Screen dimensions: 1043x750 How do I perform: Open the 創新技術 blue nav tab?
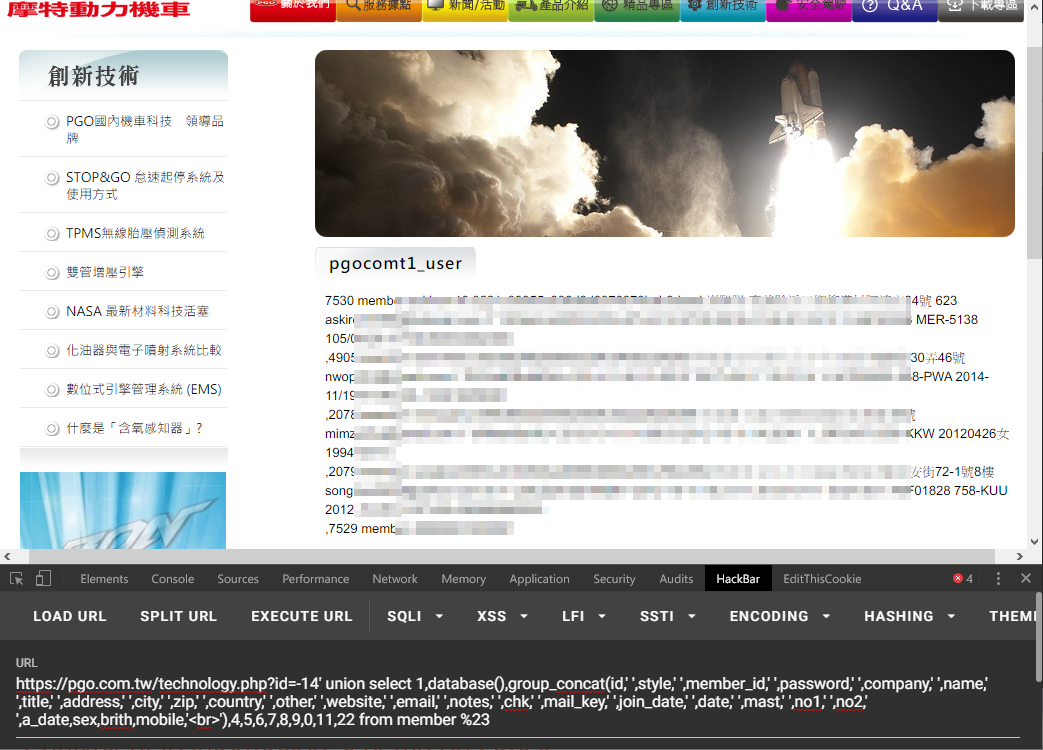pyautogui.click(x=722, y=10)
